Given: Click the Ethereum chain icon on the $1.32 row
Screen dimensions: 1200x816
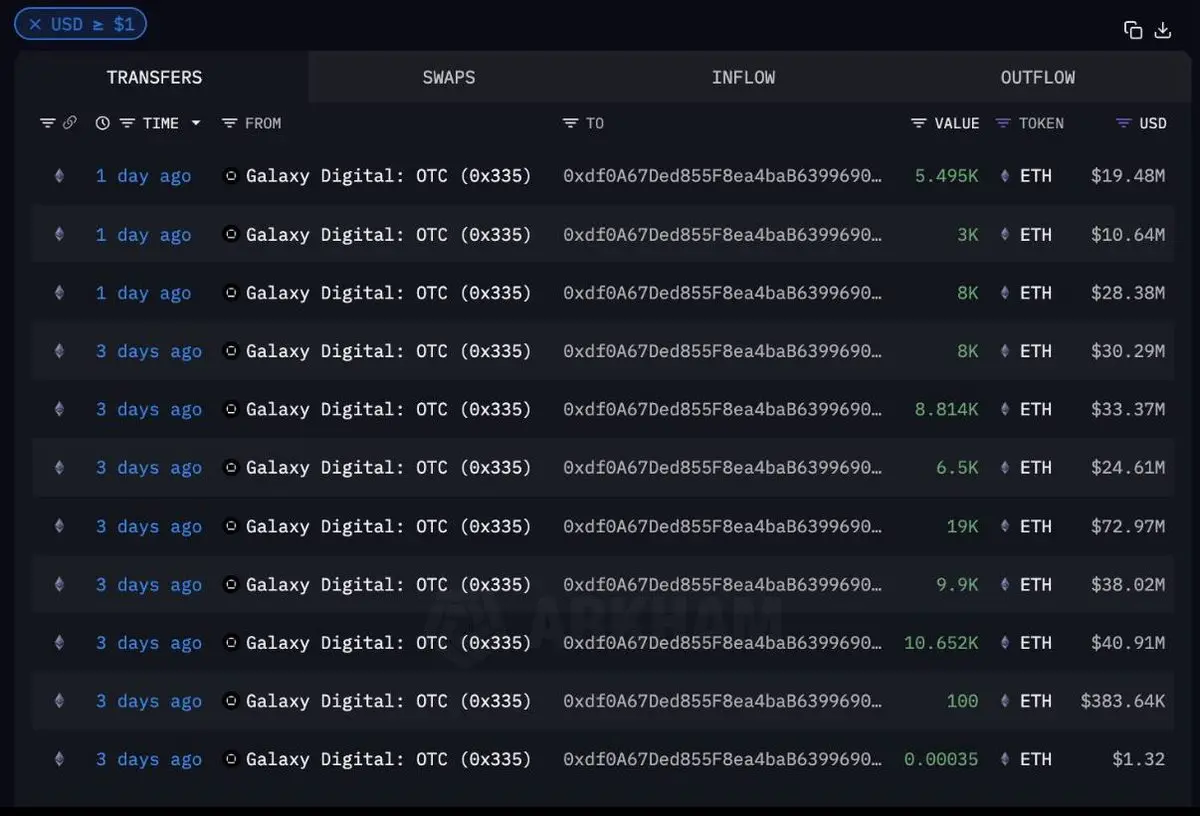Looking at the screenshot, I should click(x=59, y=759).
